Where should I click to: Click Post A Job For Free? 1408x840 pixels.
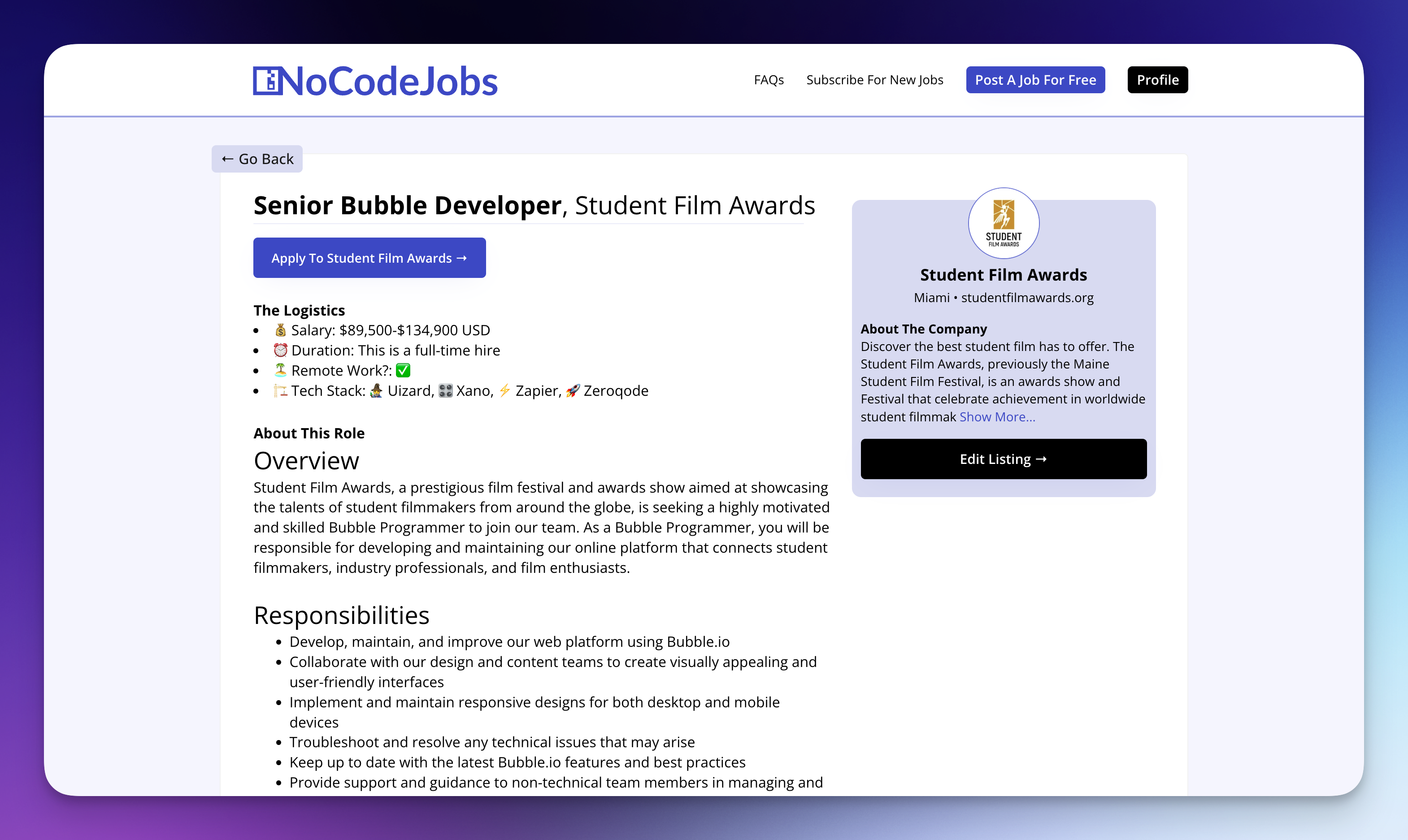coord(1035,80)
